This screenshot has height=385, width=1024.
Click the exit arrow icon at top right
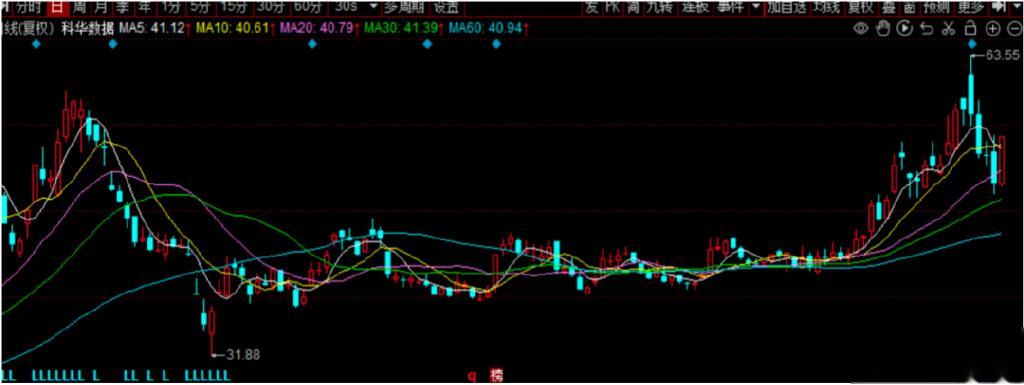pos(999,7)
